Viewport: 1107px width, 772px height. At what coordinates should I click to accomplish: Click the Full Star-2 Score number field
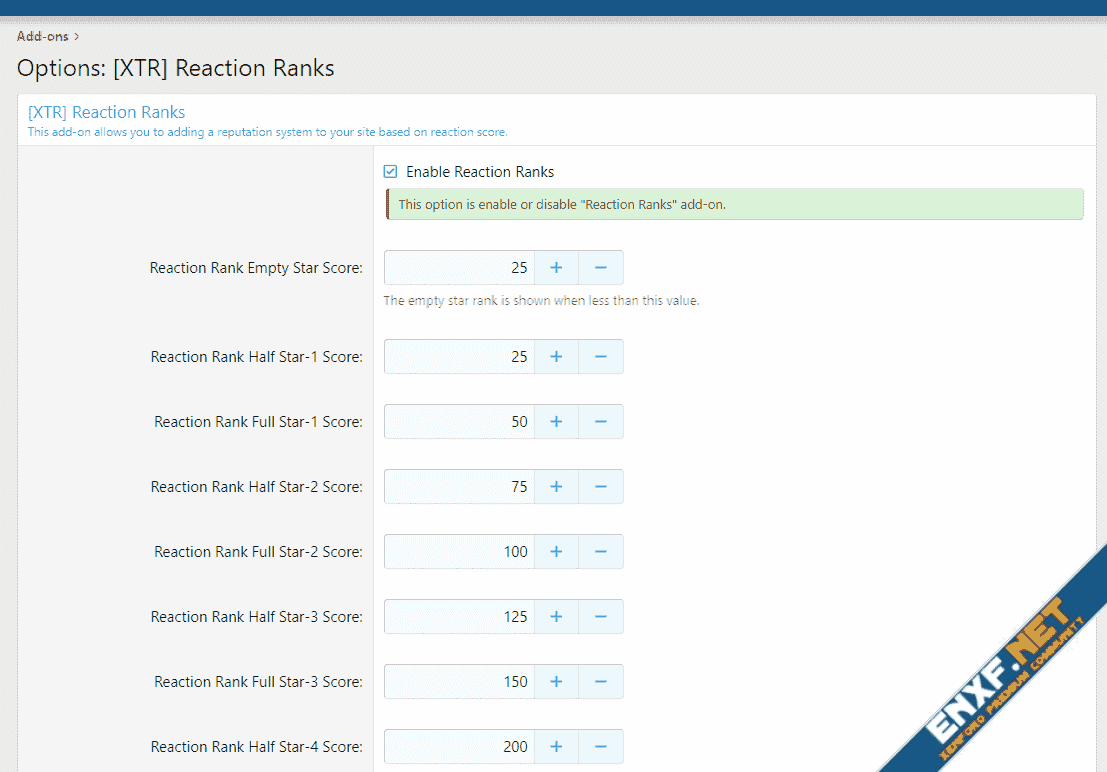[x=459, y=552]
